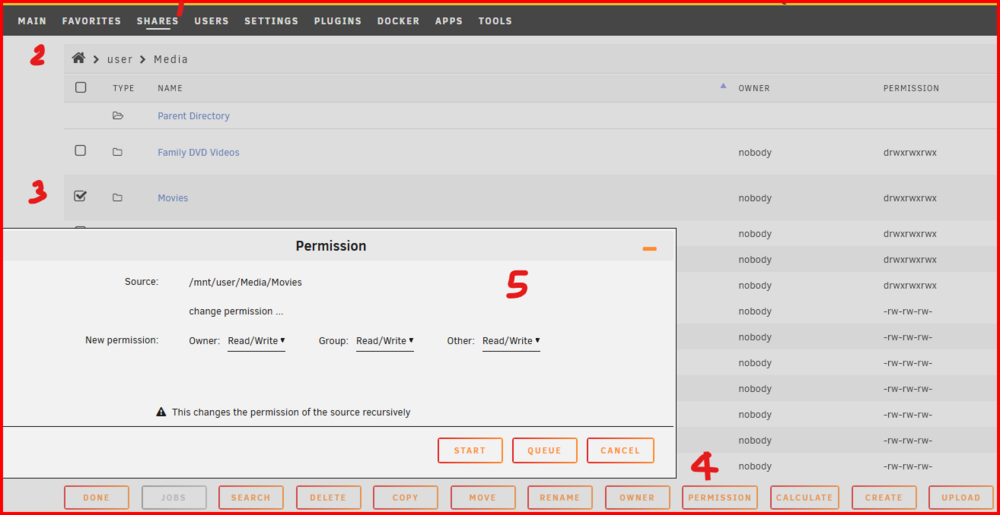Click 'user' in the breadcrumb path
This screenshot has height=515, width=1000.
[120, 59]
